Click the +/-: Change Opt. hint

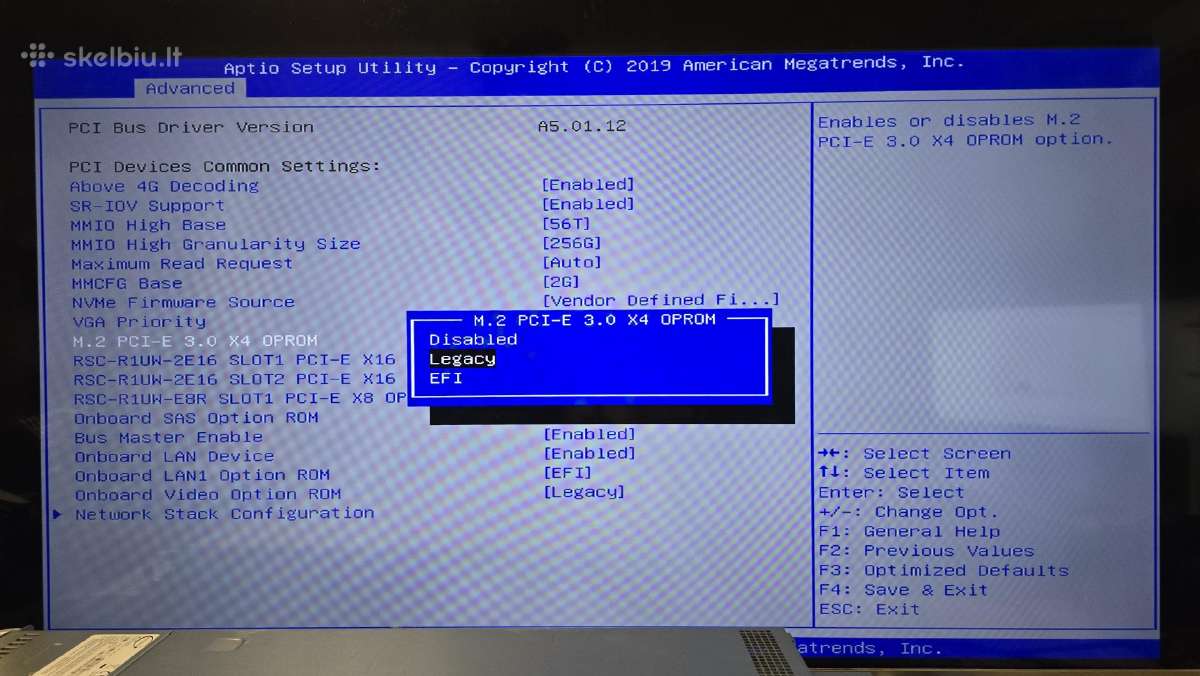909,512
